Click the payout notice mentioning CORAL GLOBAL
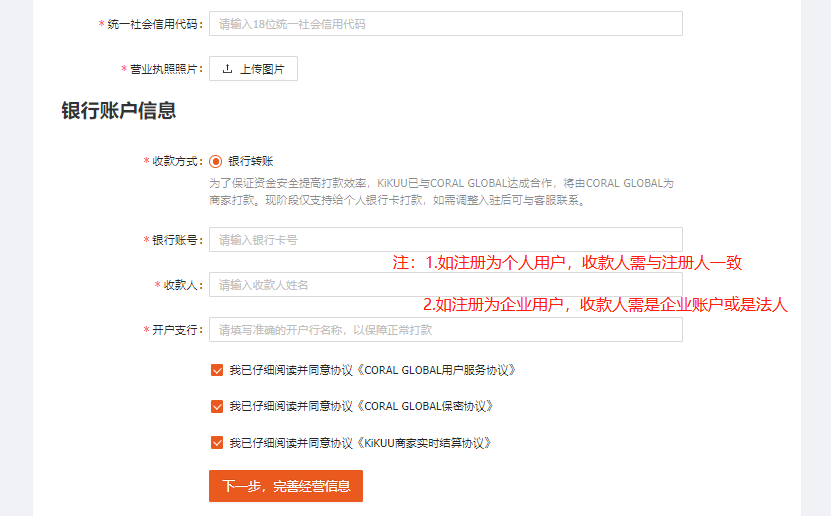This screenshot has width=831, height=516. click(x=441, y=192)
